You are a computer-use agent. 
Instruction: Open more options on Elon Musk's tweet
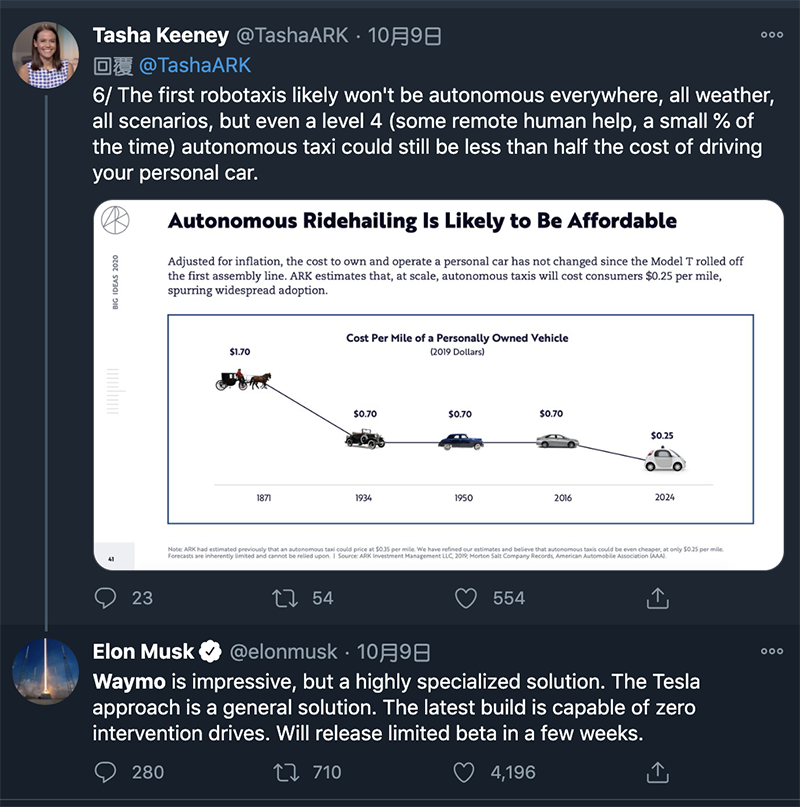point(772,651)
